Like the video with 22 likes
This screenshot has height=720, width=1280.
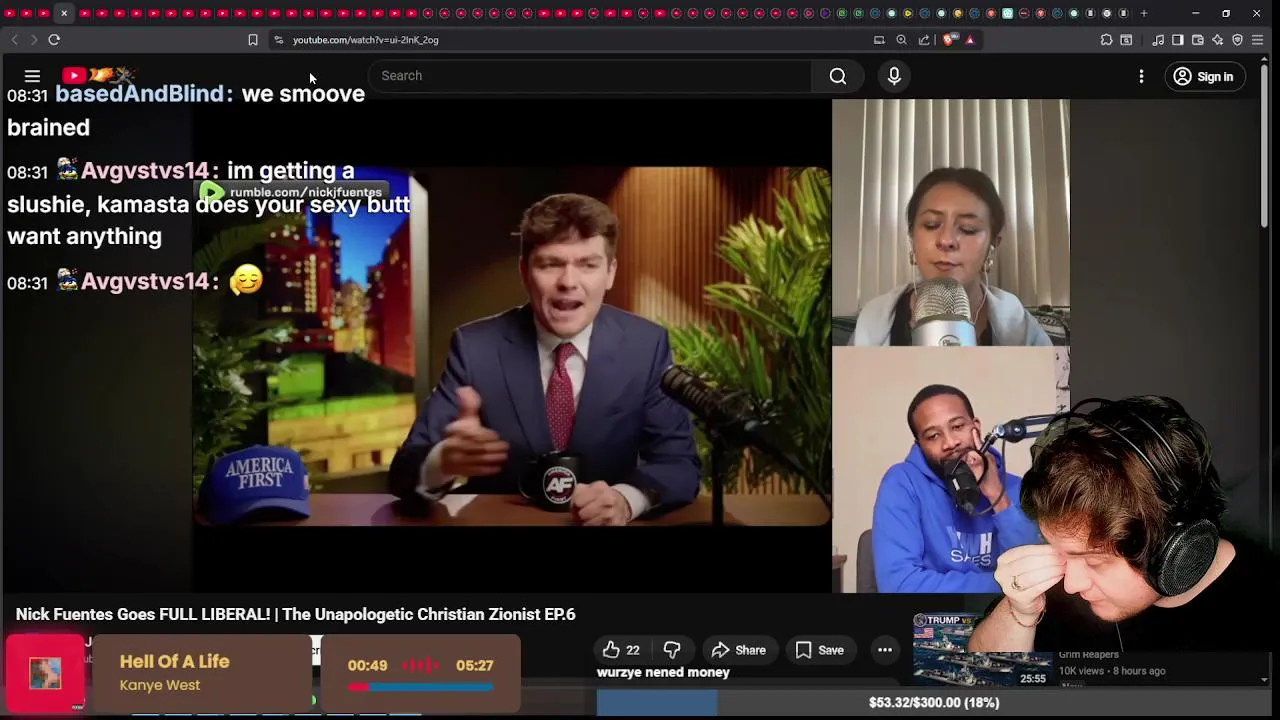pyautogui.click(x=621, y=650)
